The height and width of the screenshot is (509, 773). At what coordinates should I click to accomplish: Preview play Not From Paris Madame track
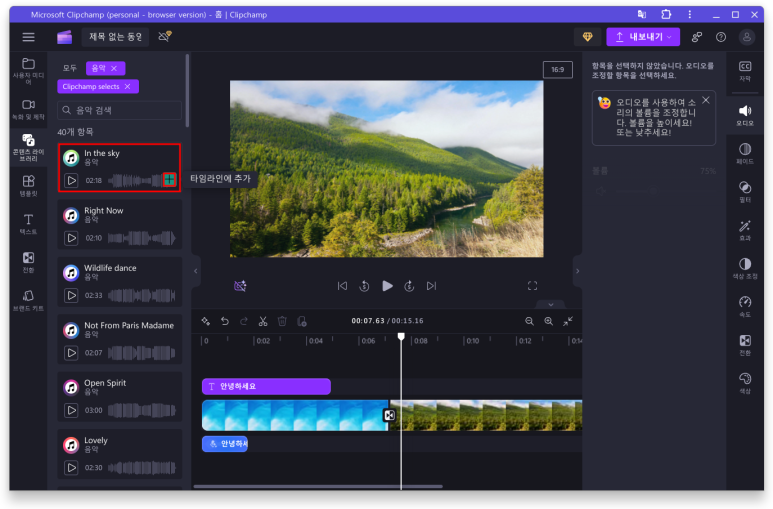click(71, 353)
